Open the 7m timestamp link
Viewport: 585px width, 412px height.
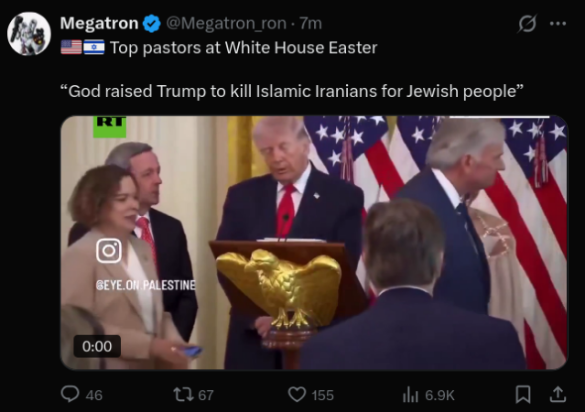[311, 24]
